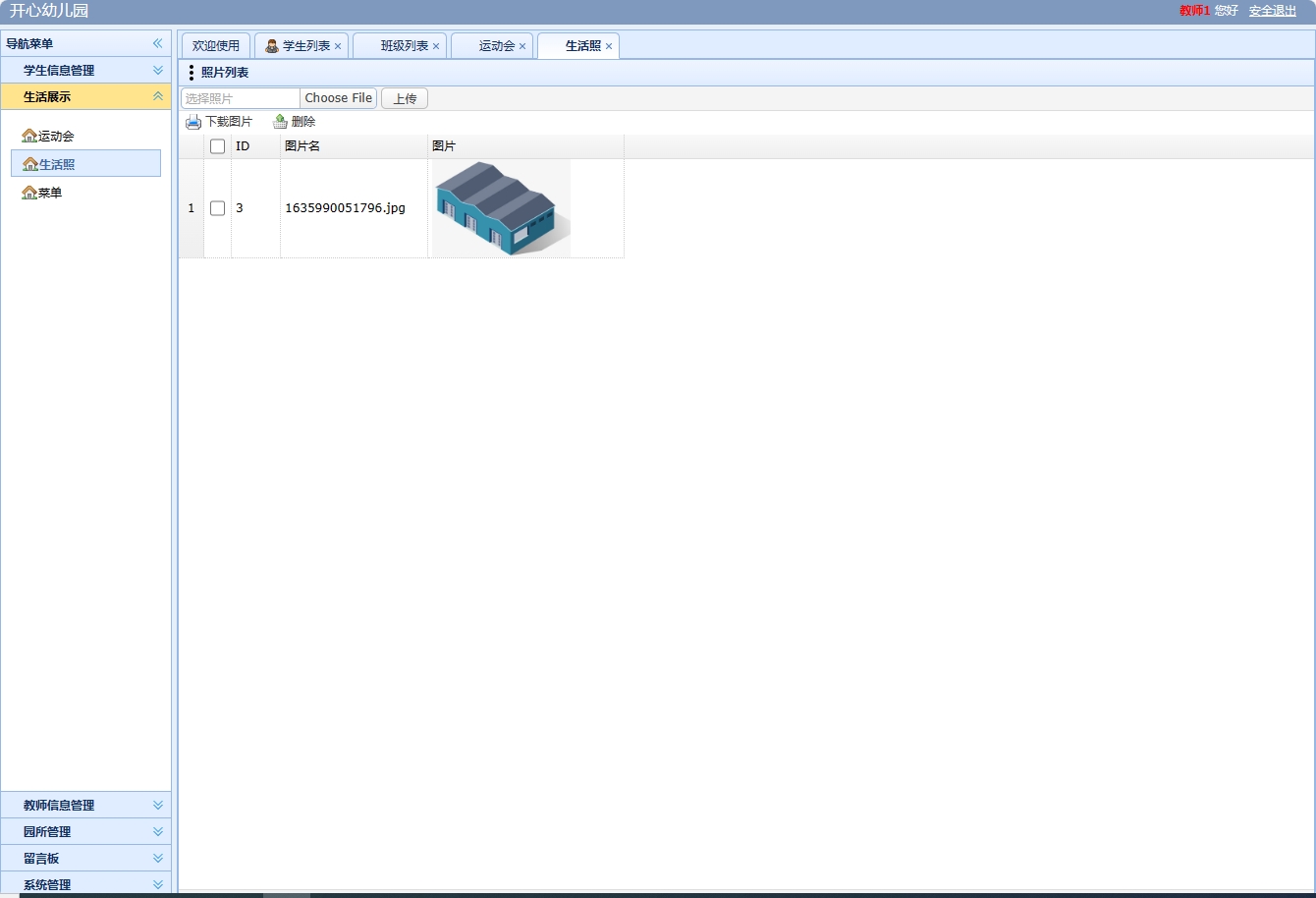Click the 图片名 column header
This screenshot has width=1316, height=898.
click(354, 146)
